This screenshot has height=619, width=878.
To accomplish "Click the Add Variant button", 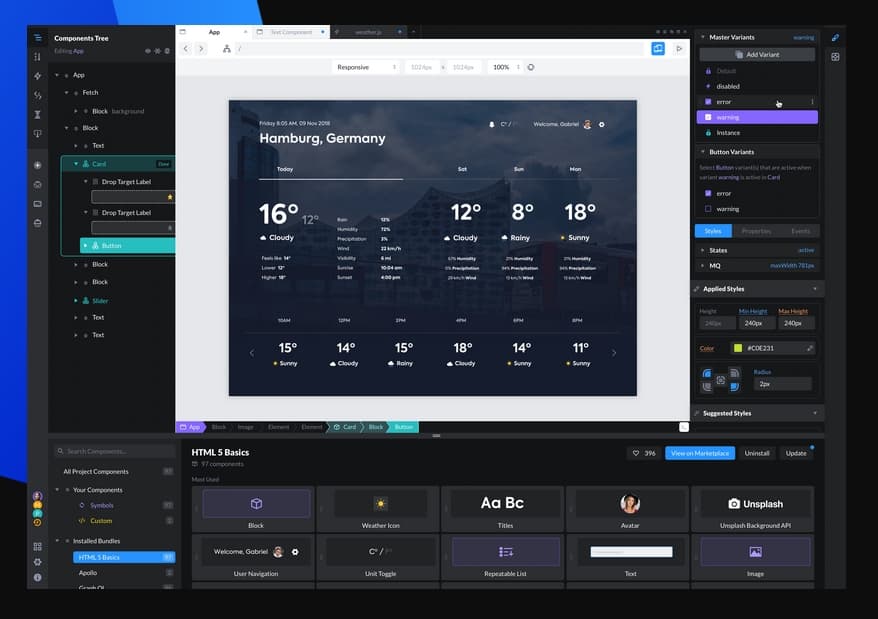I will pyautogui.click(x=757, y=54).
